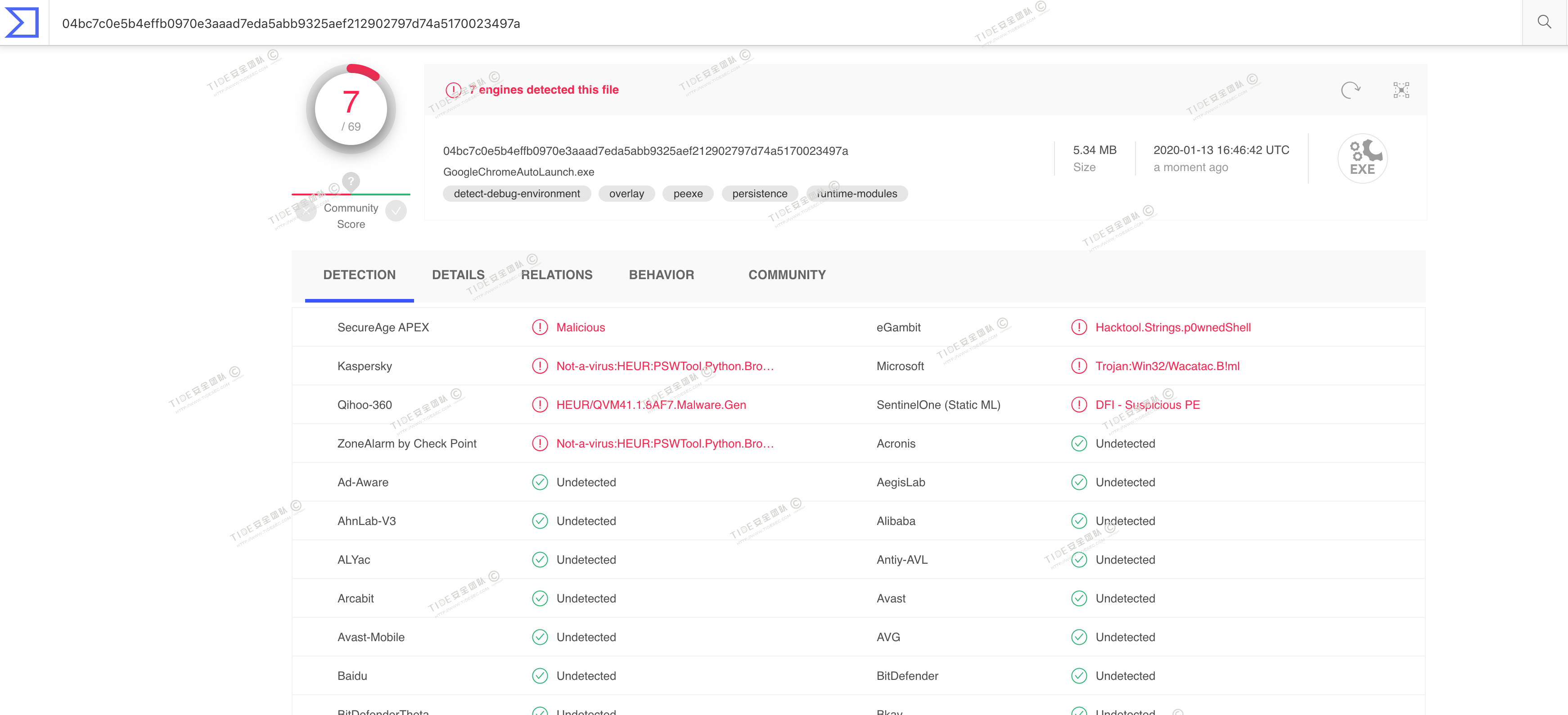Viewport: 1568px width, 715px height.
Task: Open the file similarity graph icon
Action: click(x=1401, y=90)
